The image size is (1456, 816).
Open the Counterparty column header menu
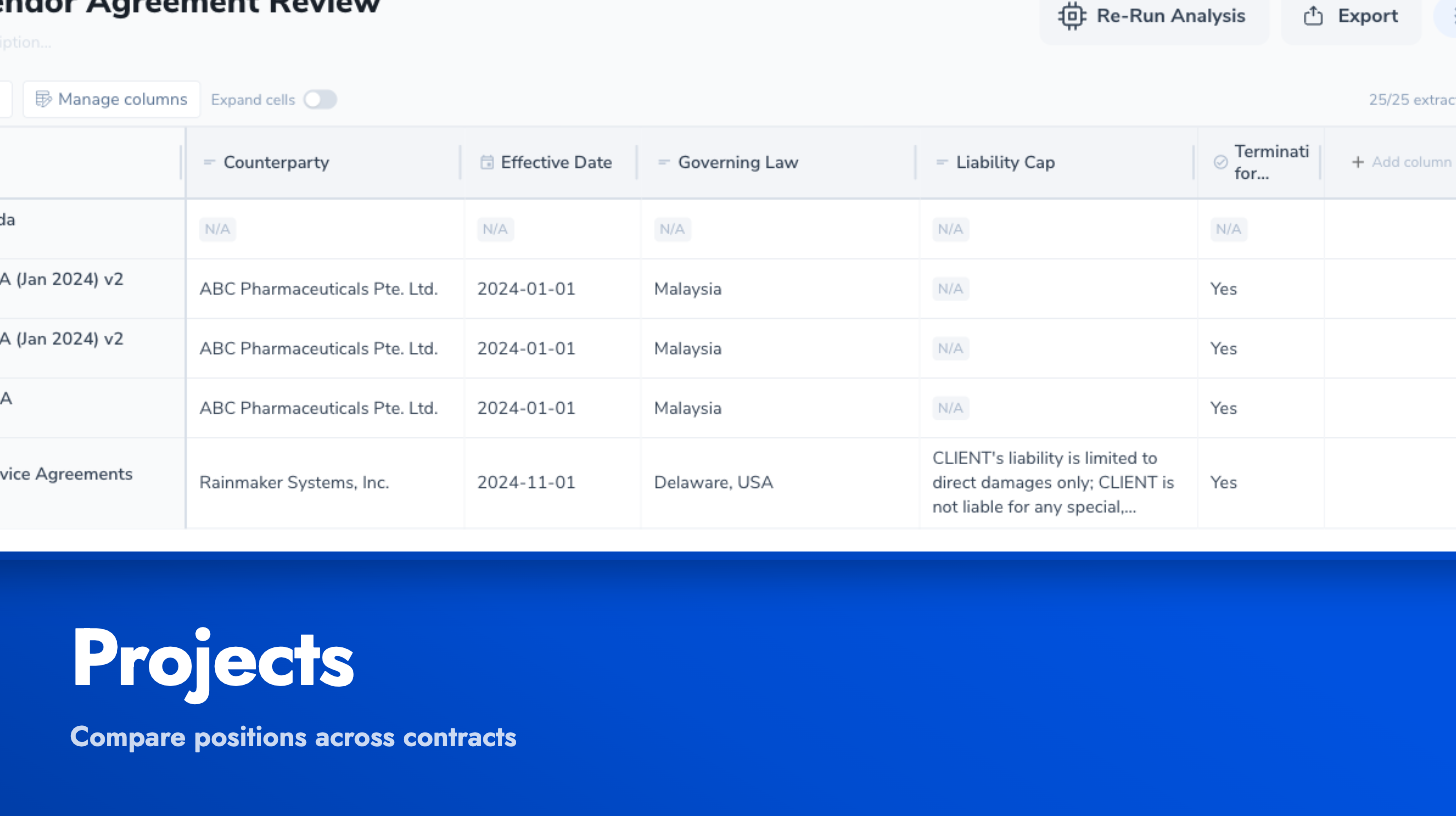(x=276, y=162)
